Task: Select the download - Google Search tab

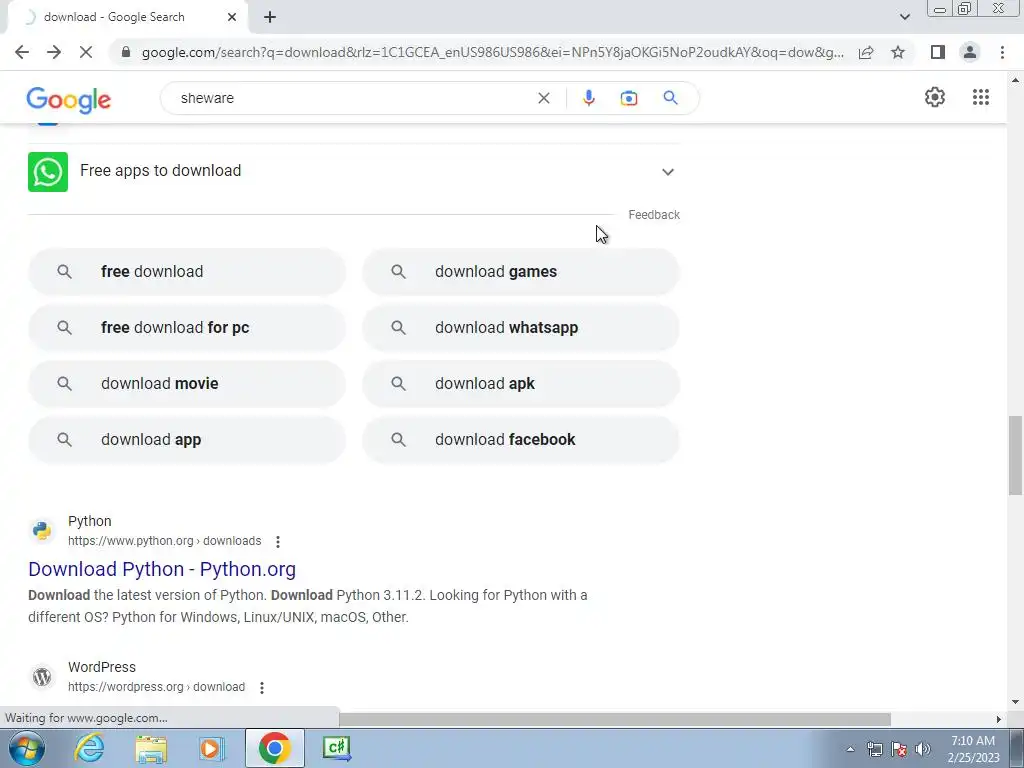Action: (114, 17)
